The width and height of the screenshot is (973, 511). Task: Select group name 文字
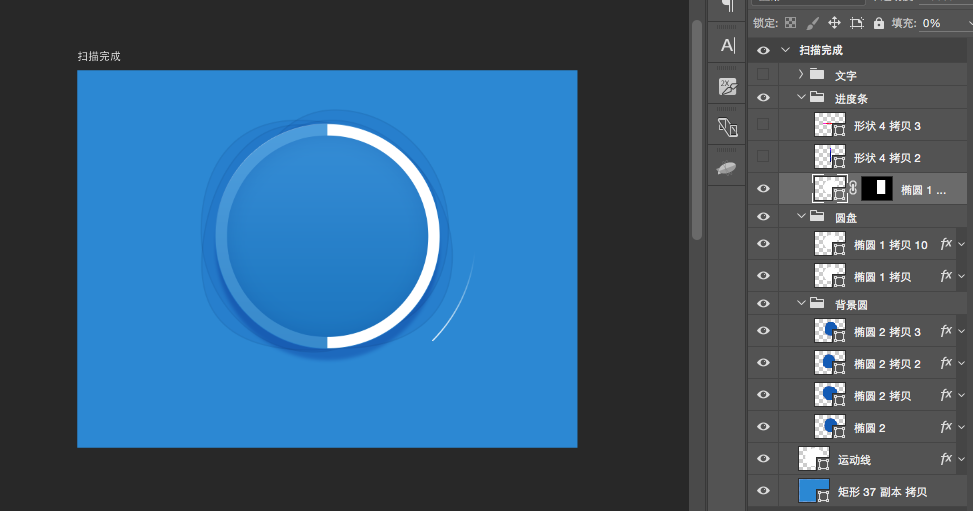point(845,76)
